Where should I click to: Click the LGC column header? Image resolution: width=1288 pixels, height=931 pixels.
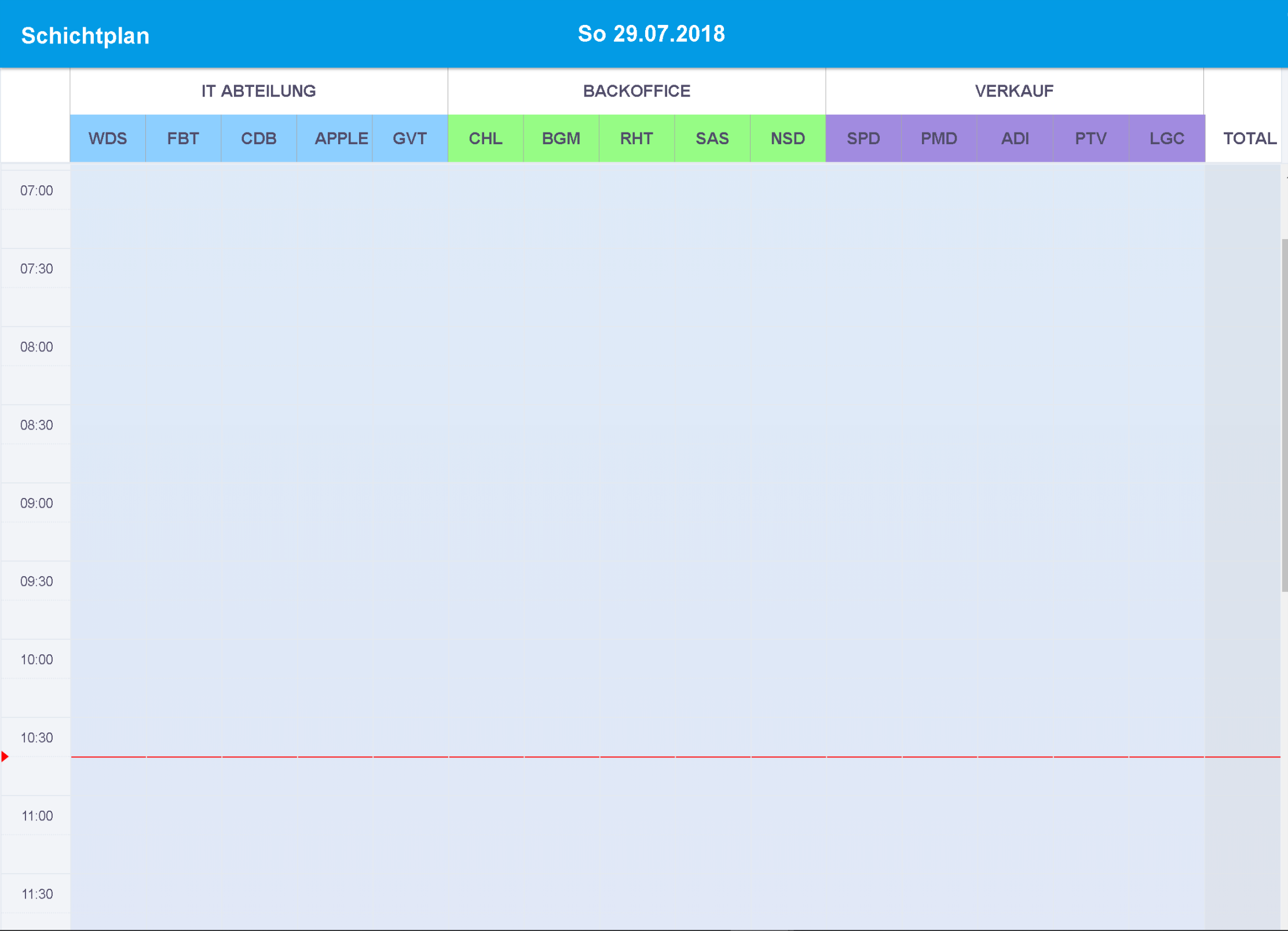tap(1166, 138)
